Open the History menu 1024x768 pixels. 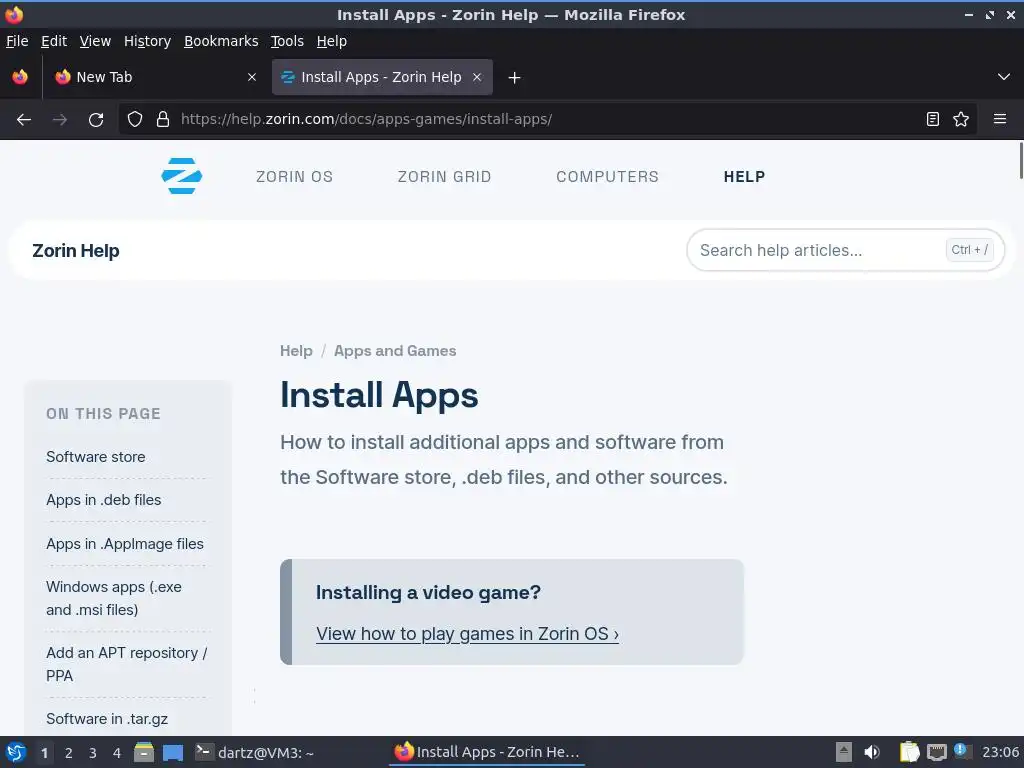pos(147,41)
